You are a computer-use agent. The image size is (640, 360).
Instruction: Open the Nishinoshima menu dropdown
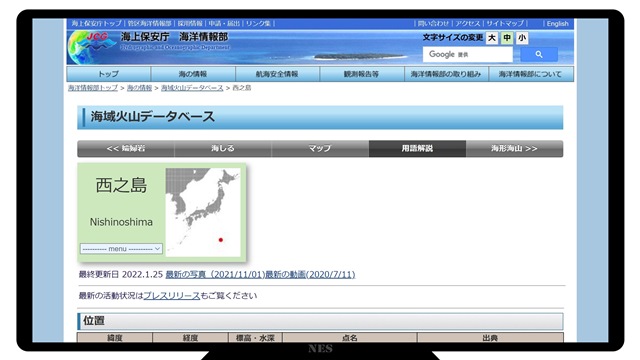tap(121, 249)
